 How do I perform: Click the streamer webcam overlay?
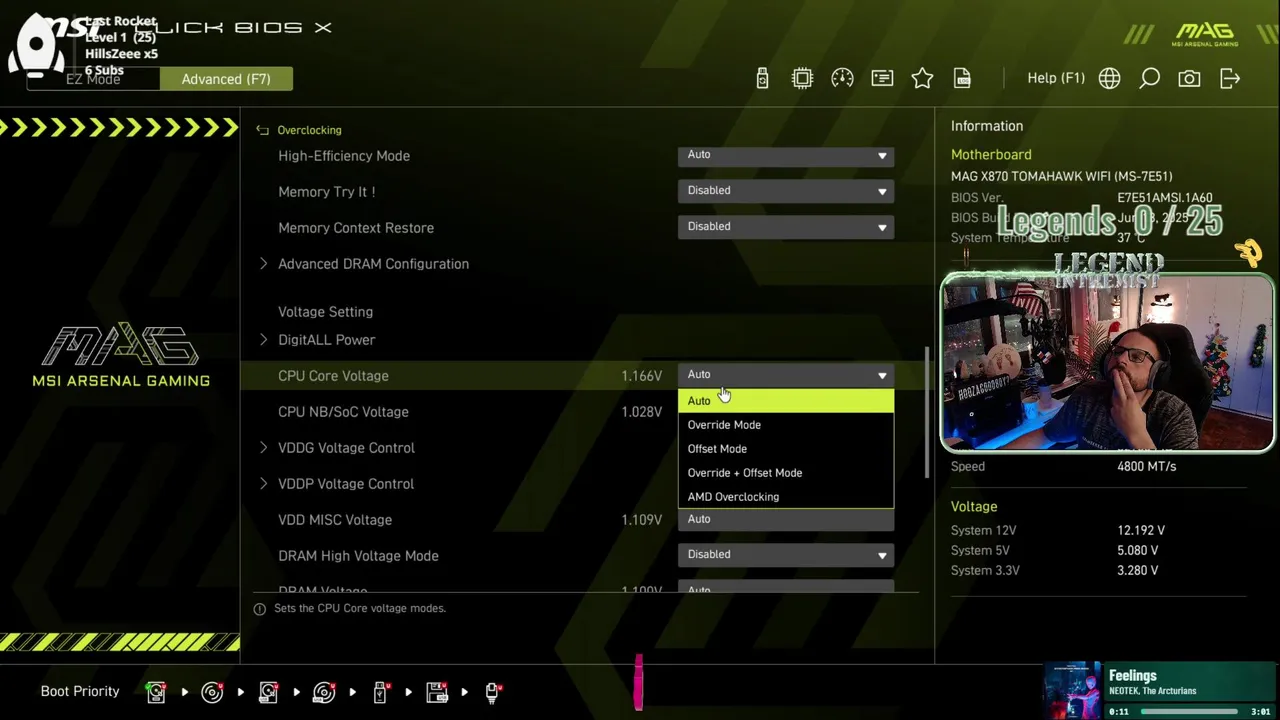click(1107, 364)
